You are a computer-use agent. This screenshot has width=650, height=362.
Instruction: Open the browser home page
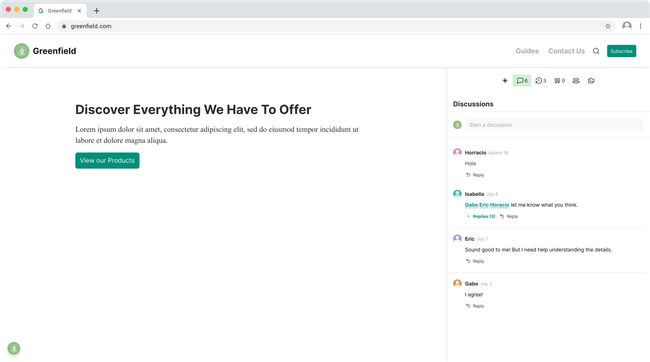[48, 26]
